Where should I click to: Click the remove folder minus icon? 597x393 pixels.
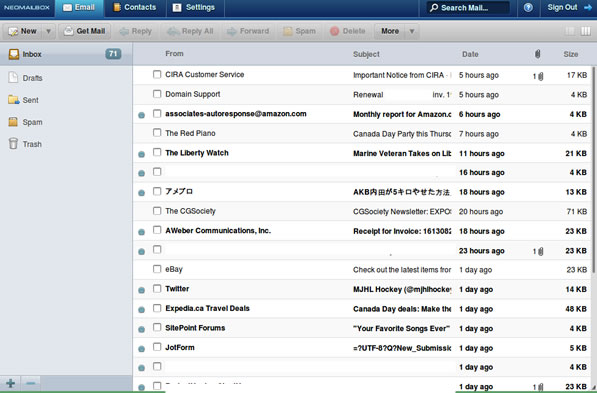tap(31, 383)
